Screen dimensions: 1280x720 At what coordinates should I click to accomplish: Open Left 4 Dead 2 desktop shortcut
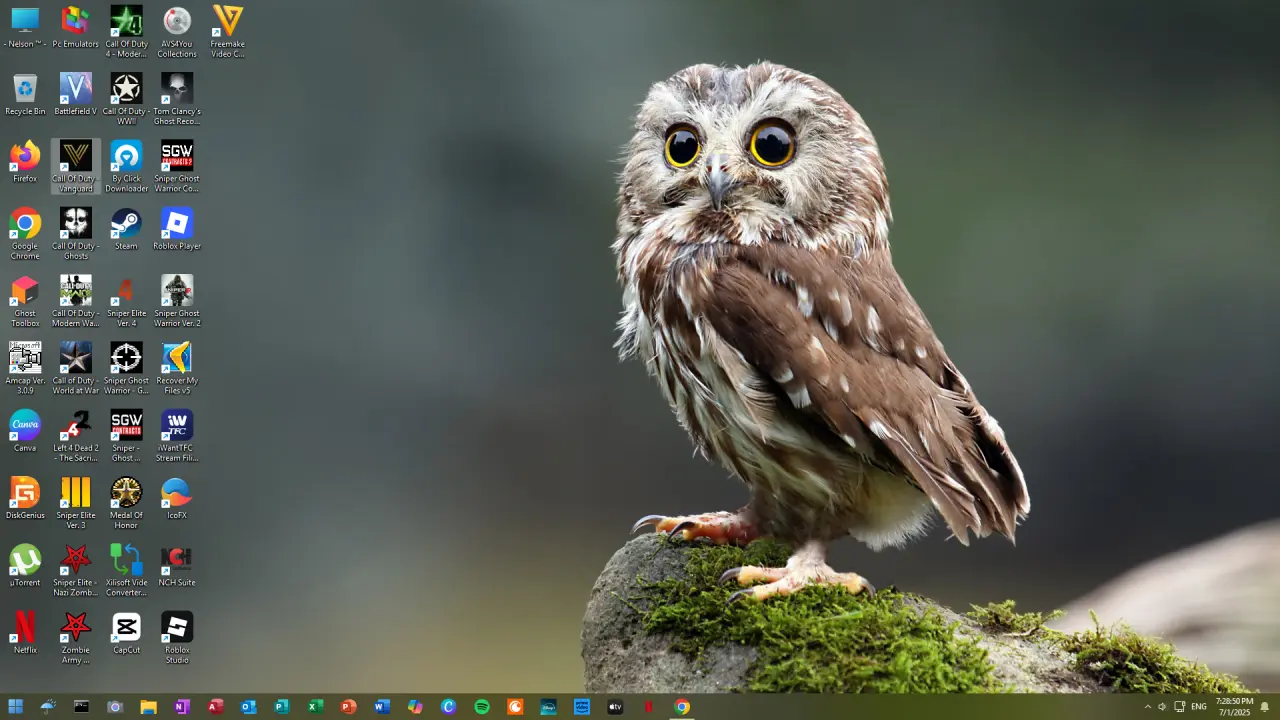click(76, 436)
